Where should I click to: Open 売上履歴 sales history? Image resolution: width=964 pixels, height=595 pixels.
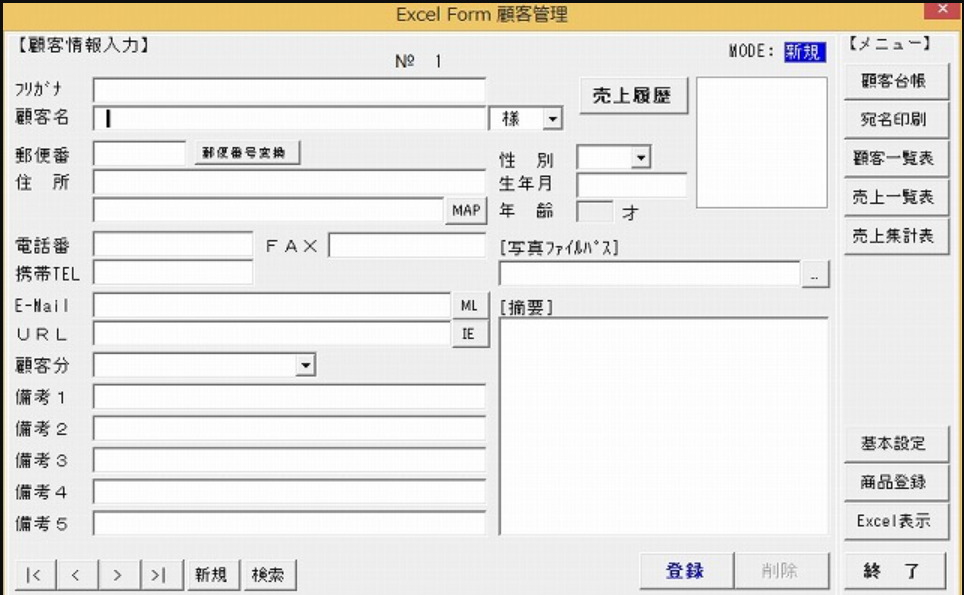point(633,95)
